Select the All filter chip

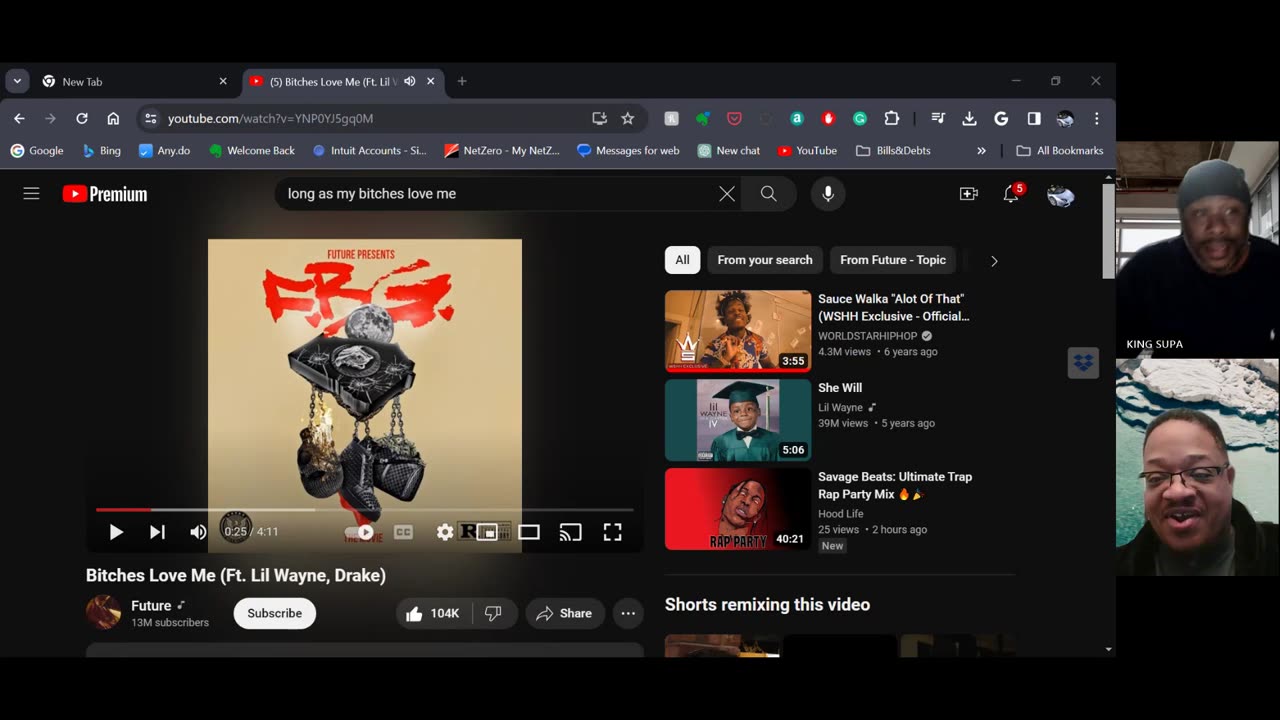pos(682,260)
